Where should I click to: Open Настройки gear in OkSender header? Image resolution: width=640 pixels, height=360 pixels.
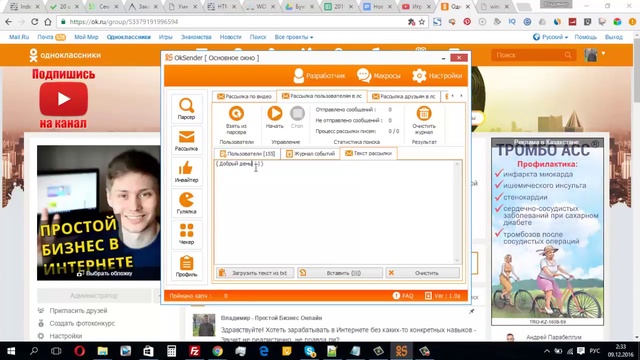(x=437, y=76)
